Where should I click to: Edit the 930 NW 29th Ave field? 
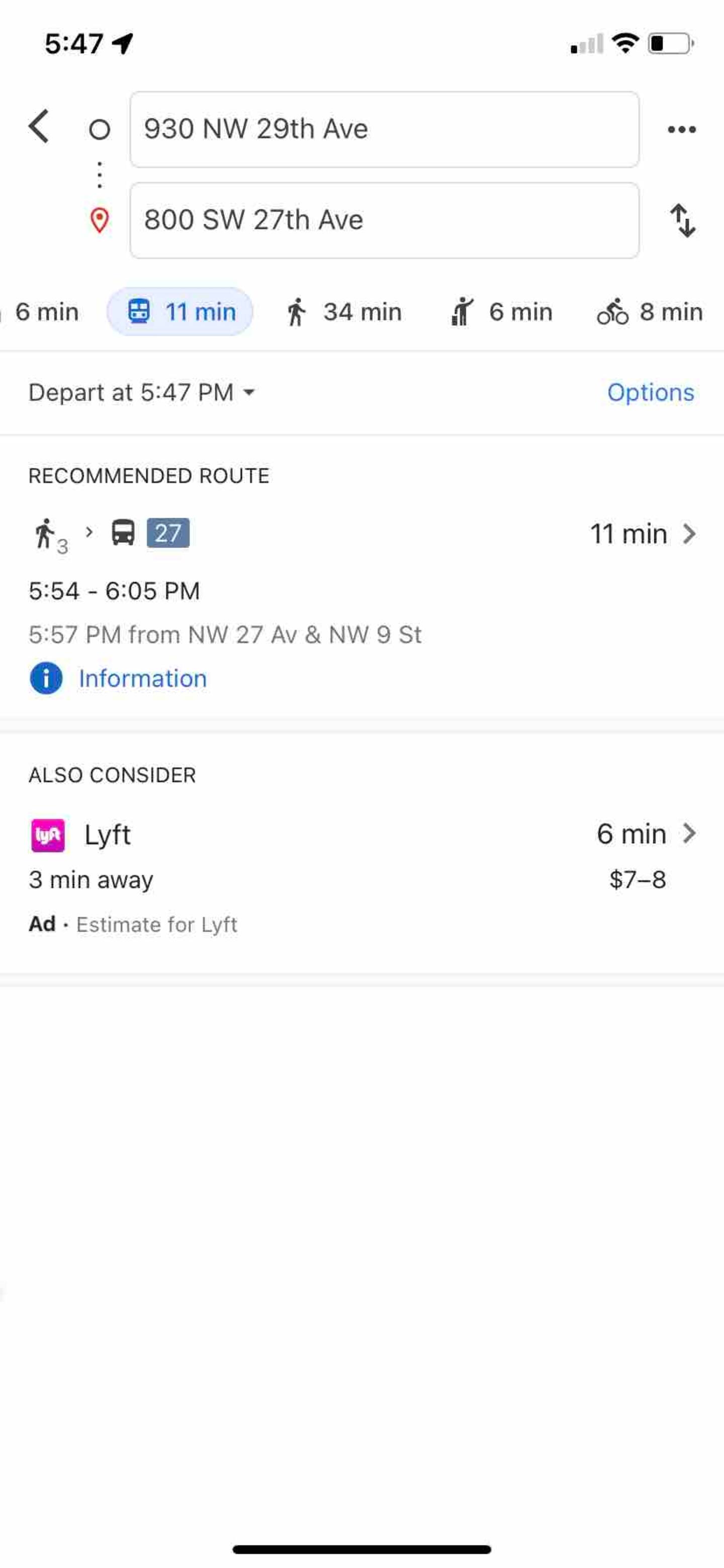coord(385,130)
